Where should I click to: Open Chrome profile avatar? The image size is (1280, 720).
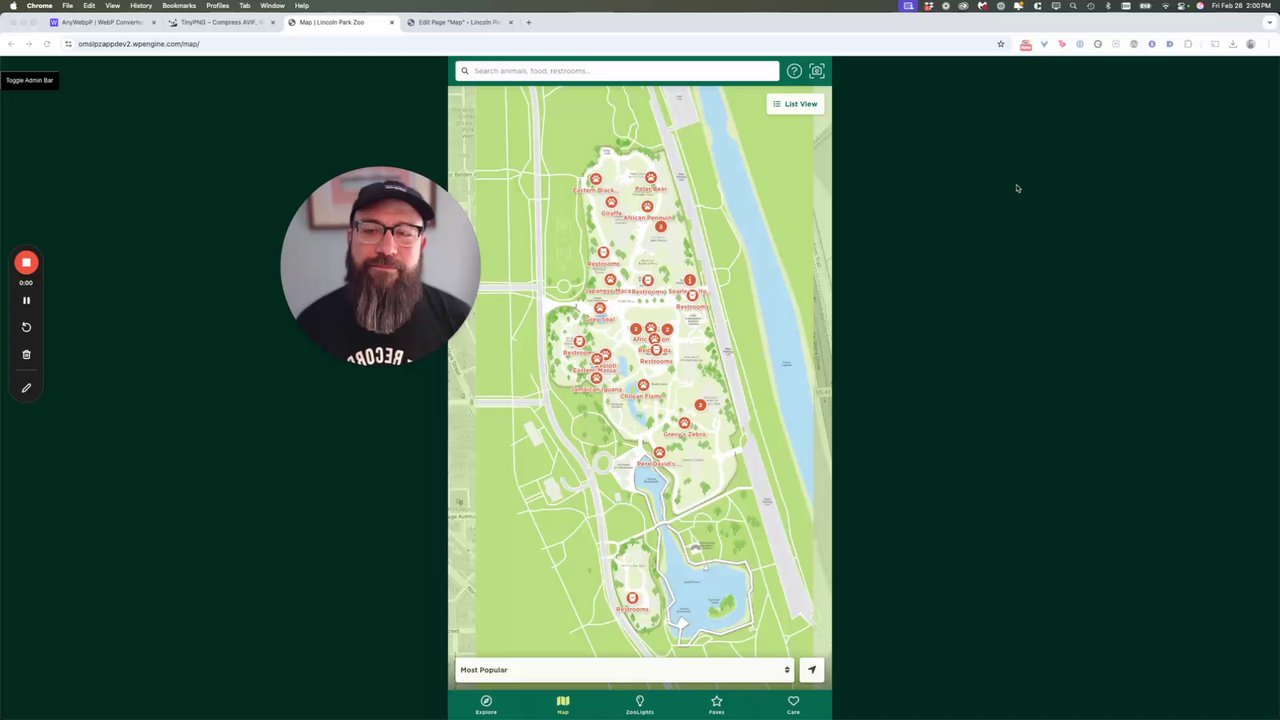(x=1250, y=44)
